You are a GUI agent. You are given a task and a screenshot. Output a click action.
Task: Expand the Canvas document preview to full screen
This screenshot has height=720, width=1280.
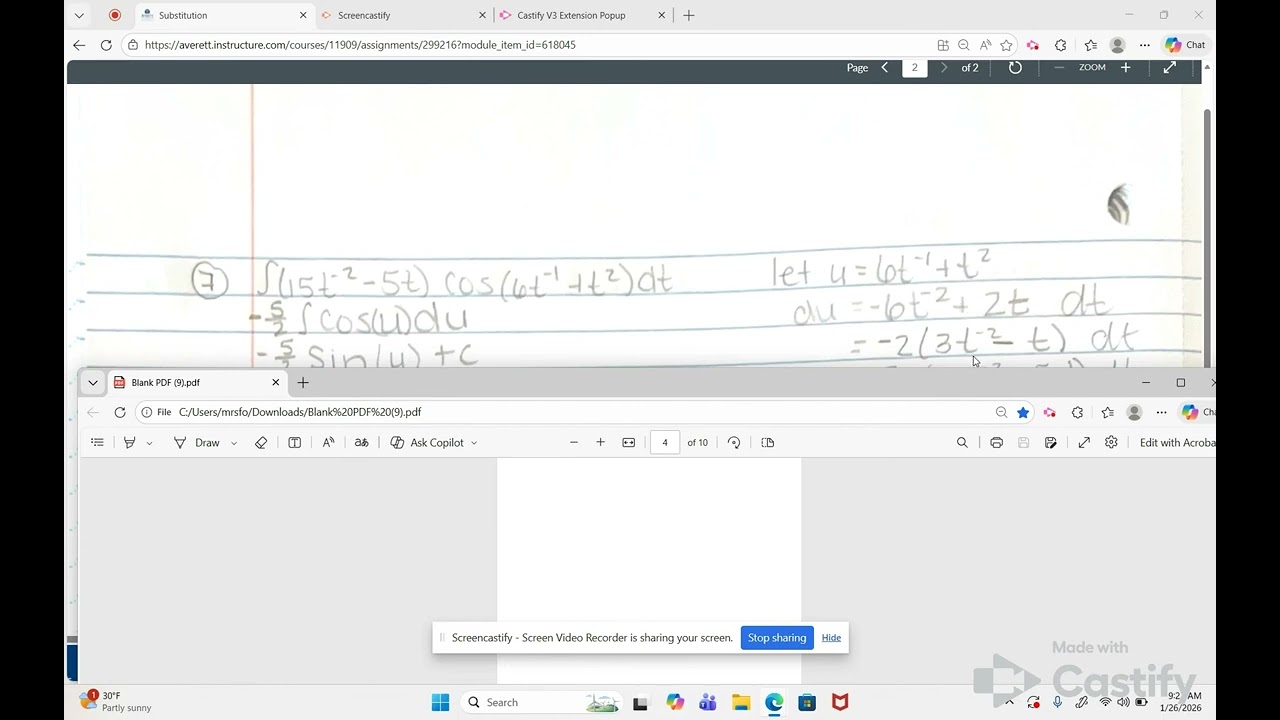coord(1169,68)
